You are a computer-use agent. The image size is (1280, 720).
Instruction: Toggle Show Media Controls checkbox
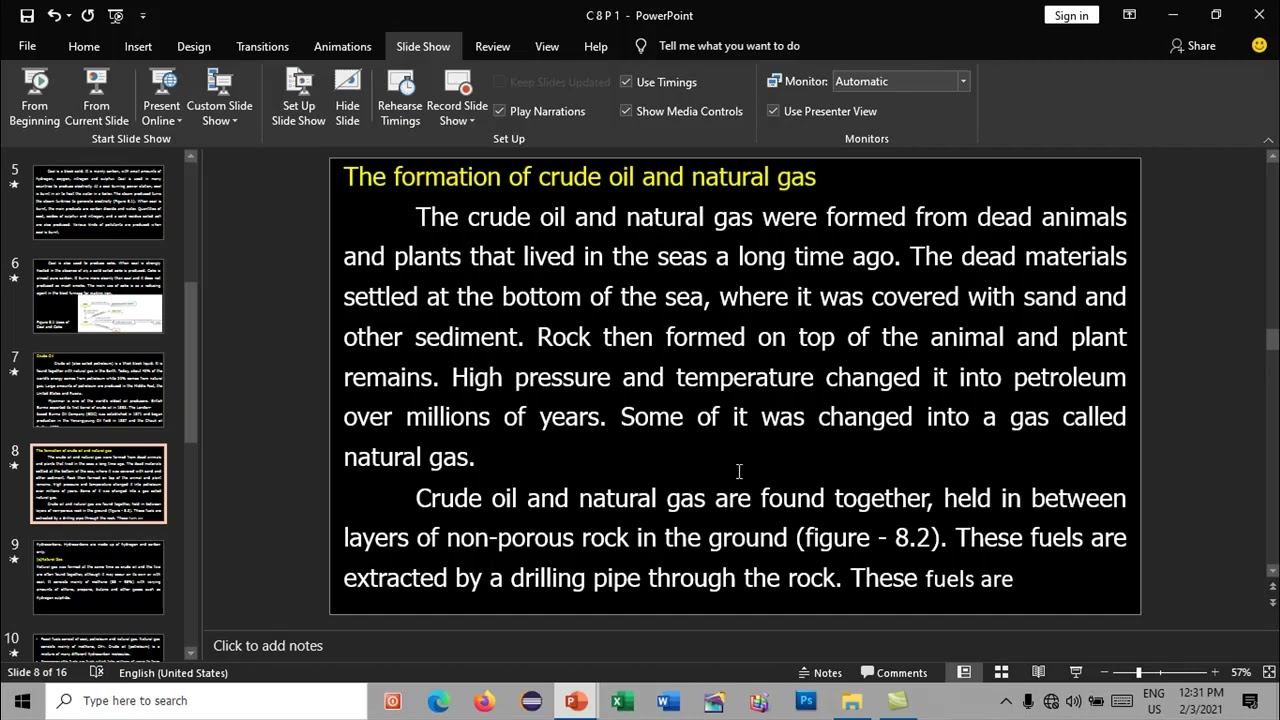[626, 111]
